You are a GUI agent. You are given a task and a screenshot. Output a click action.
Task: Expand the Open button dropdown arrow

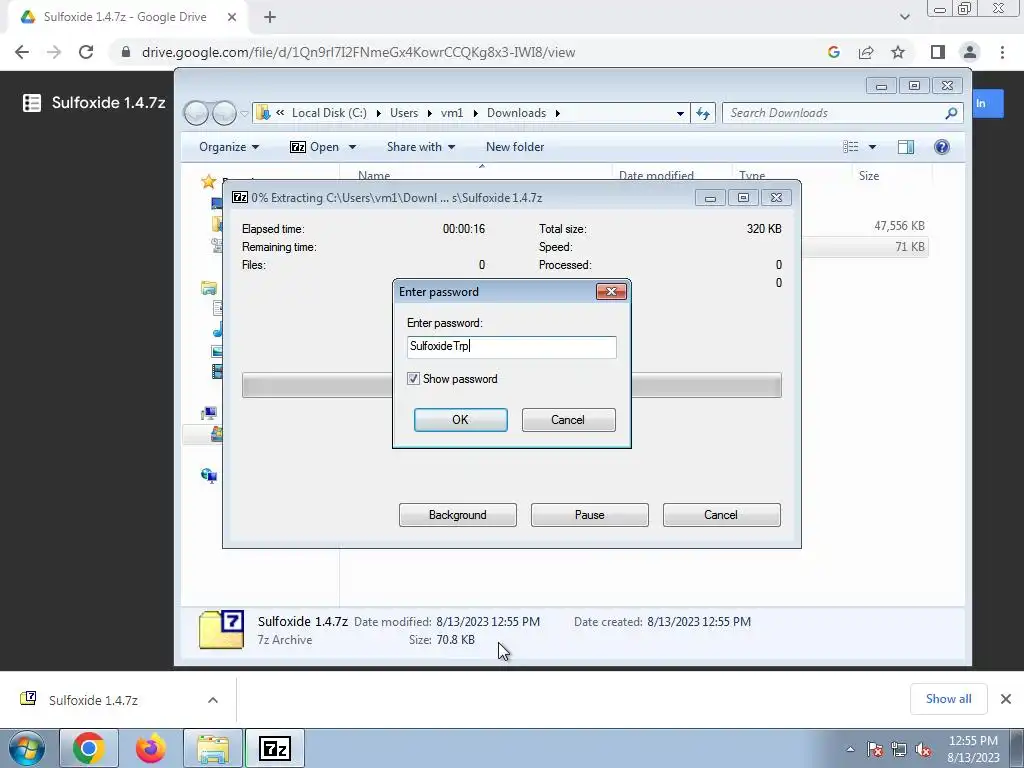coord(352,147)
